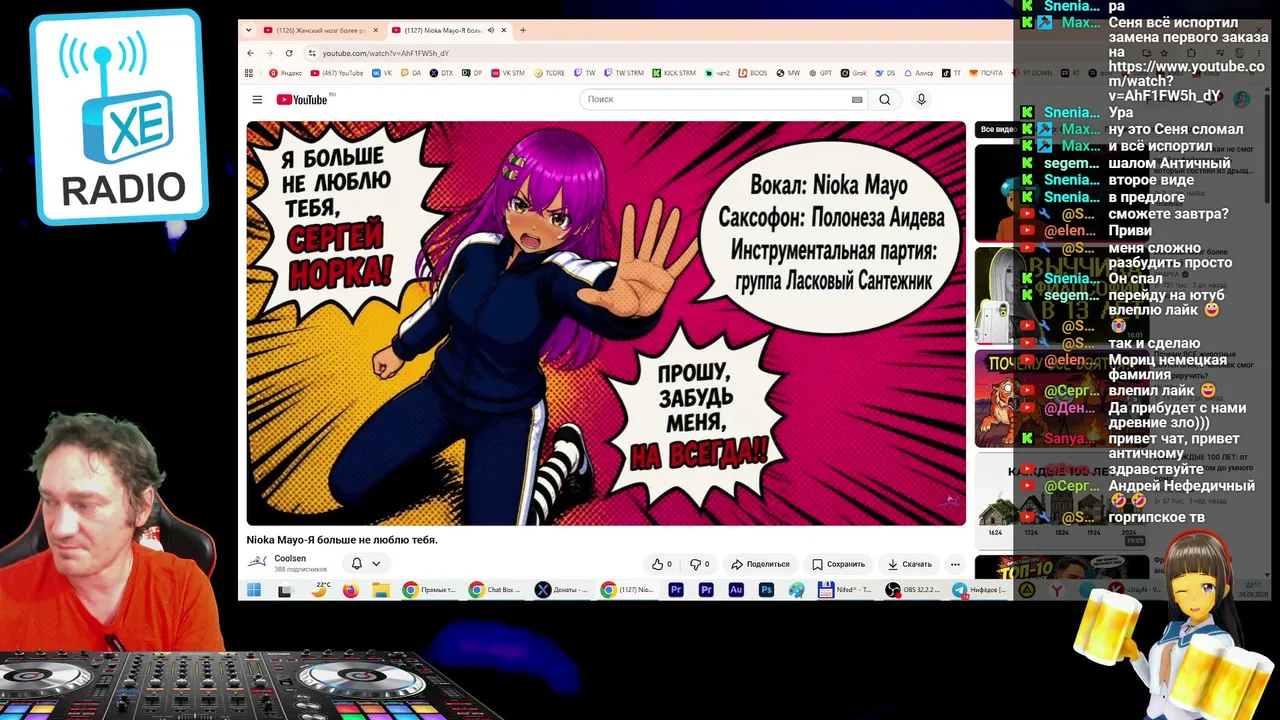
Task: Dislike the video with thumbs down
Action: tap(700, 564)
